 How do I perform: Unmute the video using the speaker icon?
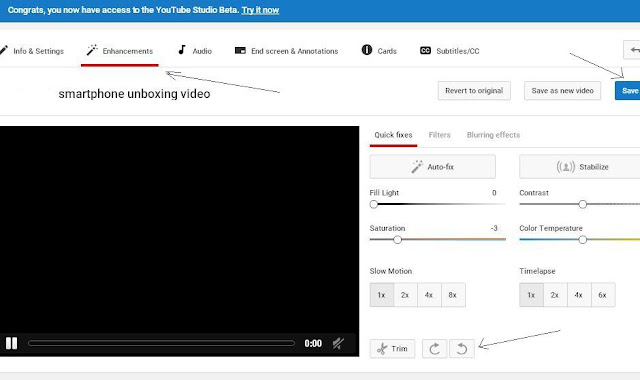coord(338,343)
